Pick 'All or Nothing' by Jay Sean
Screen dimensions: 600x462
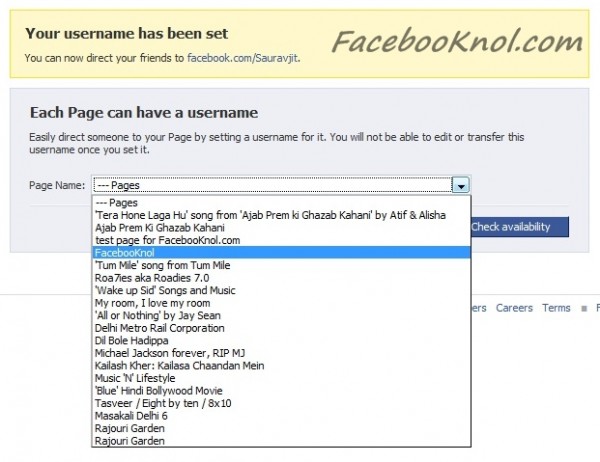tap(281, 315)
